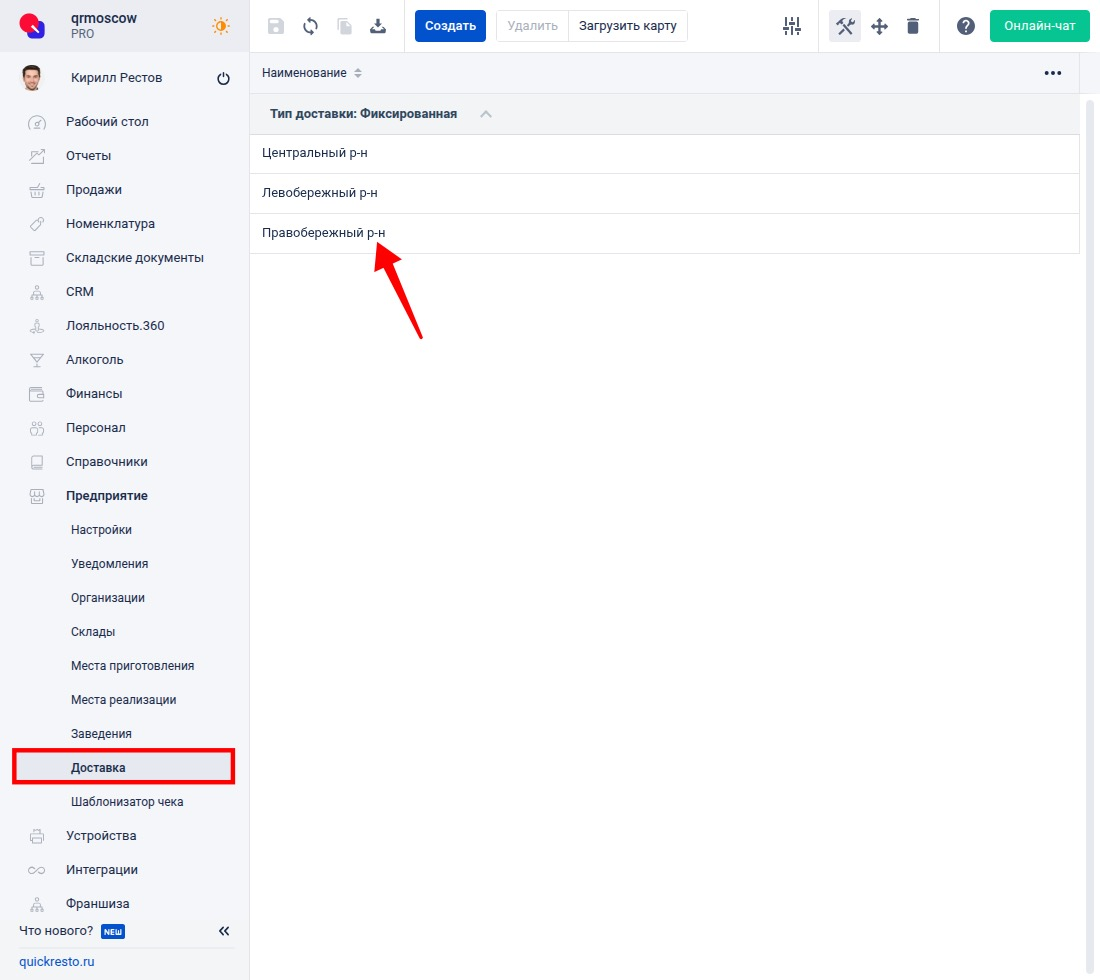Collapse the sidebar with double chevron

[x=224, y=931]
